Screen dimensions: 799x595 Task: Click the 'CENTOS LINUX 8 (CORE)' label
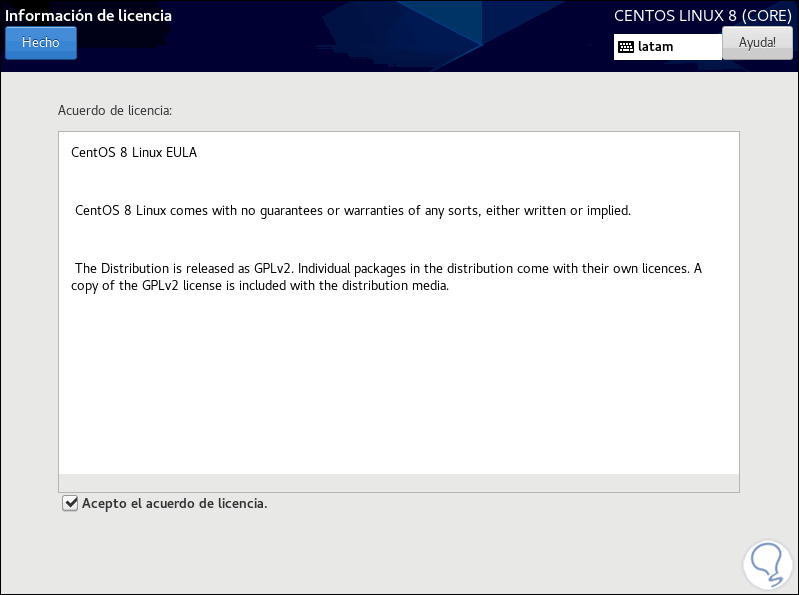click(x=703, y=16)
